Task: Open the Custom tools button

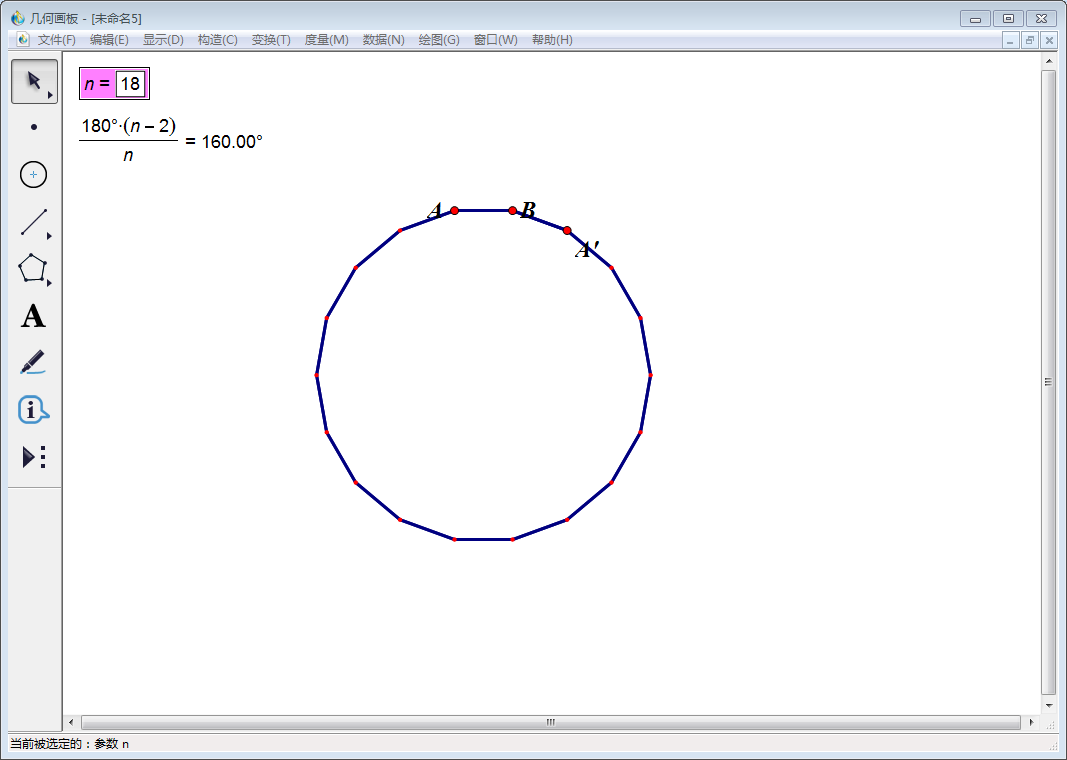Action: (33, 457)
